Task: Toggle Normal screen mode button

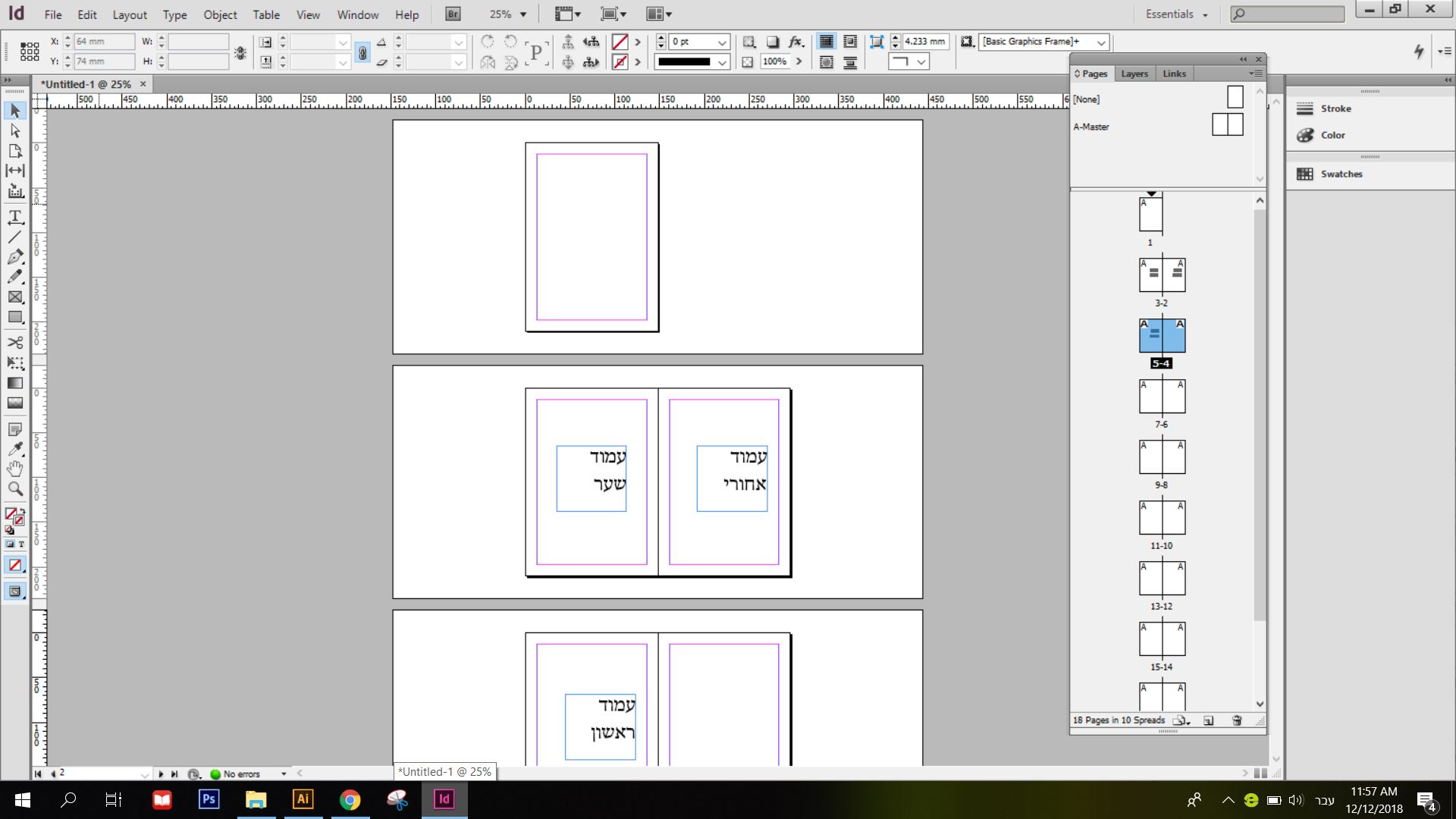Action: 14,591
